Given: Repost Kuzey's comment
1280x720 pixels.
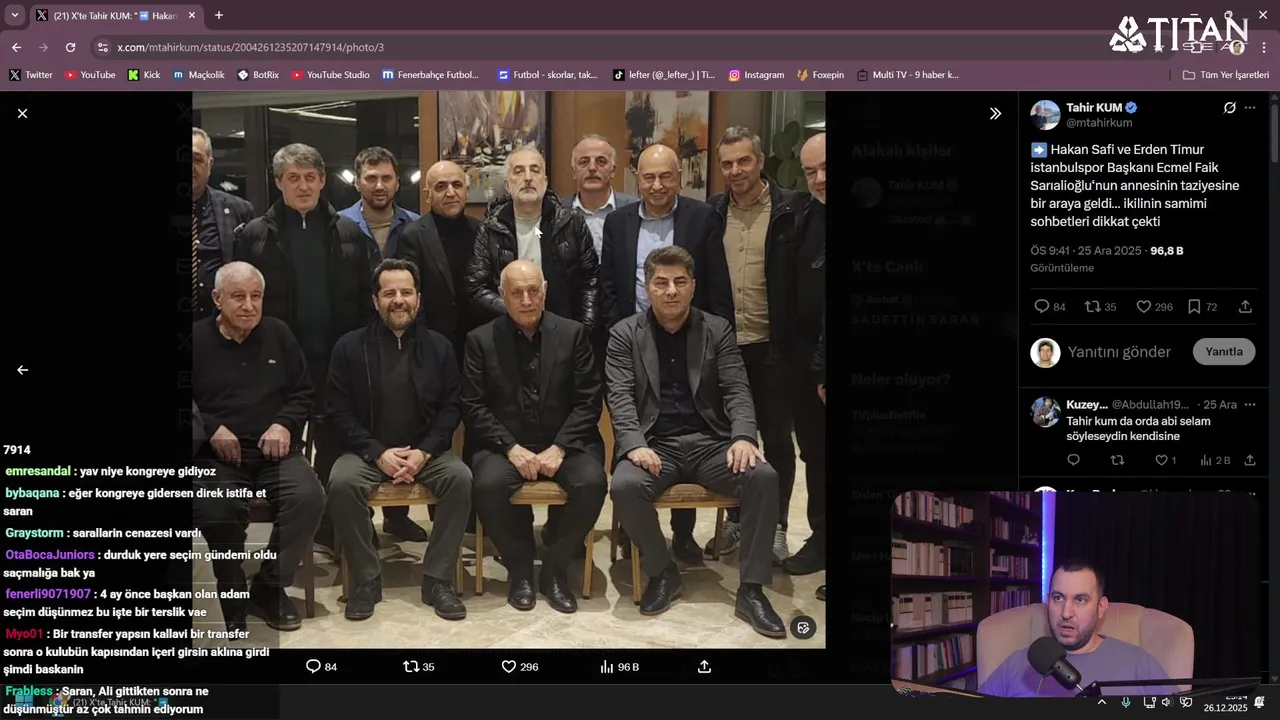Looking at the screenshot, I should (1118, 460).
